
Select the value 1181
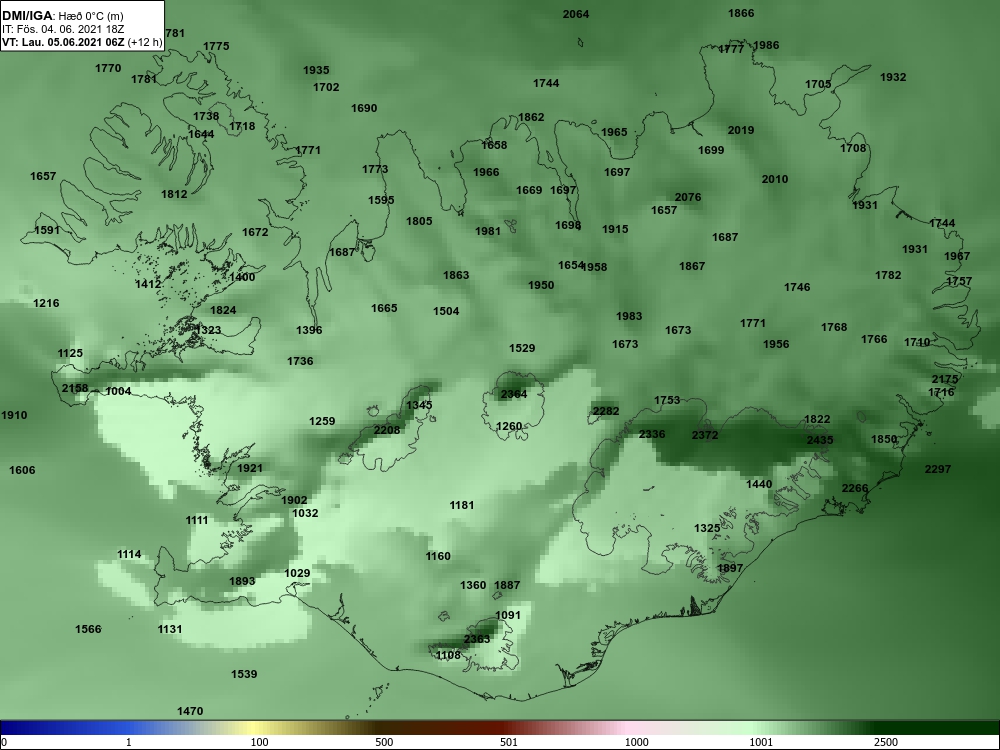tap(462, 505)
